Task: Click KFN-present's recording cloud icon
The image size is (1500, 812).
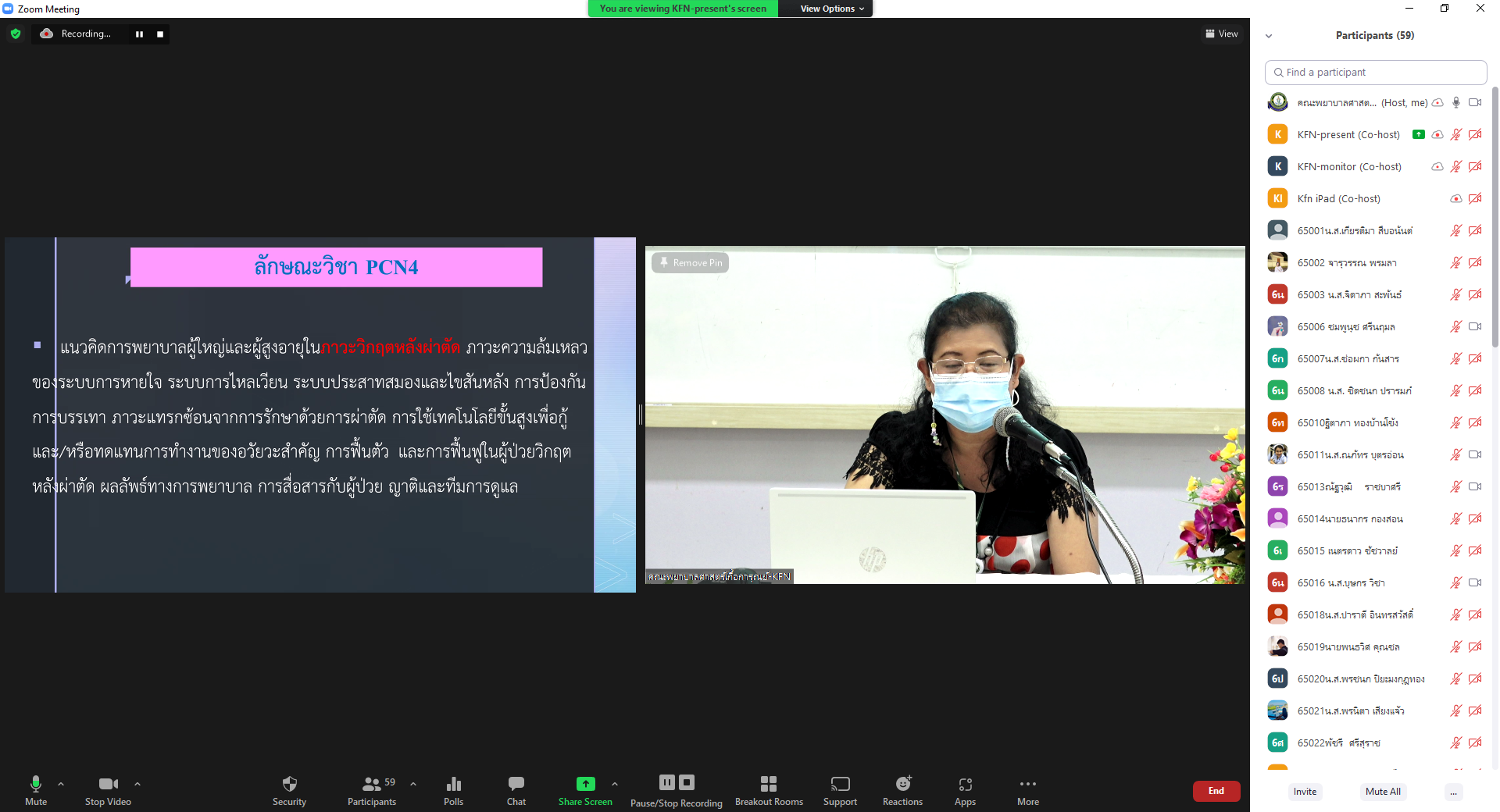Action: 1437,134
